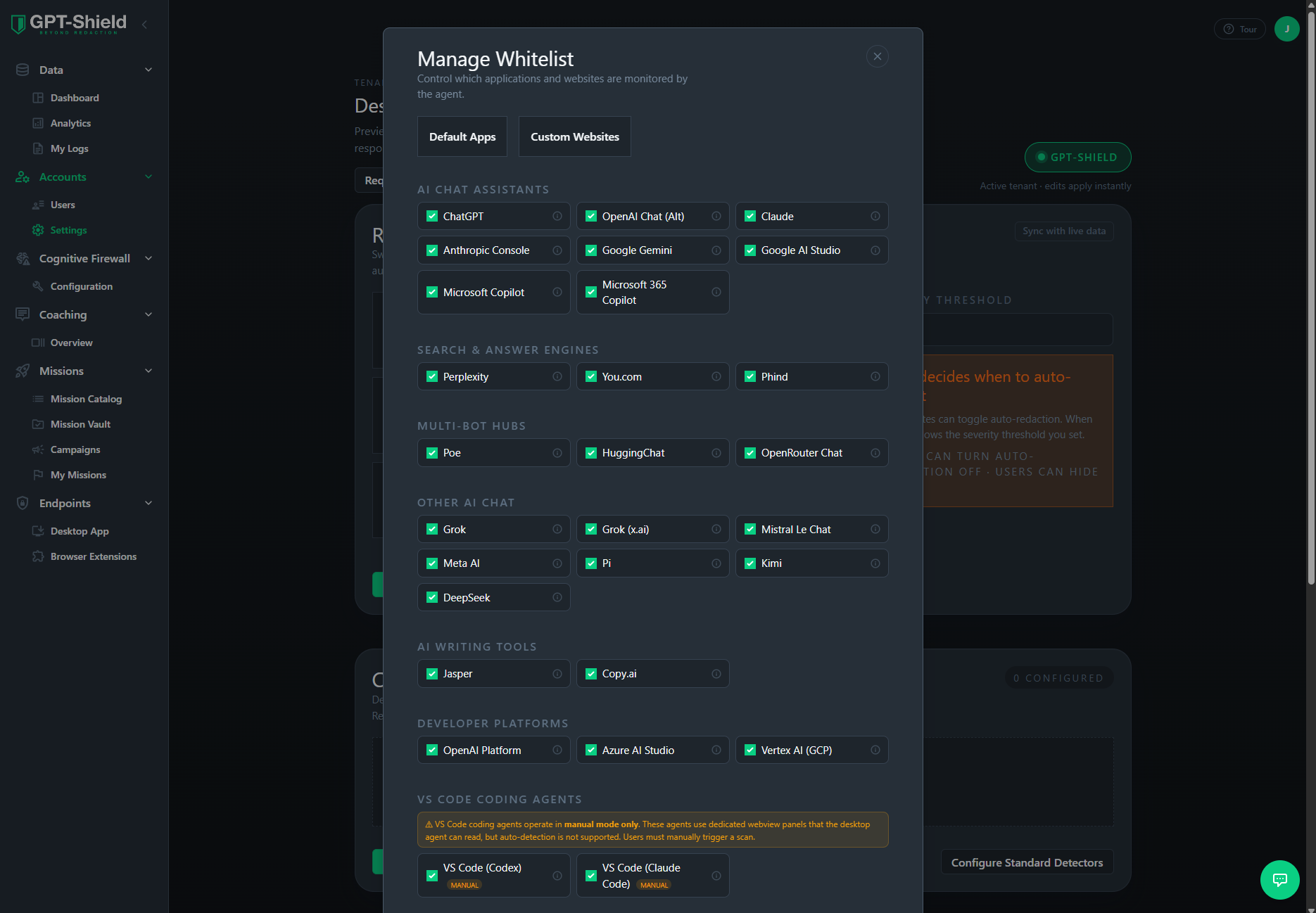Image resolution: width=1316 pixels, height=913 pixels.
Task: Show info for Azure AI Studio
Action: coord(716,750)
